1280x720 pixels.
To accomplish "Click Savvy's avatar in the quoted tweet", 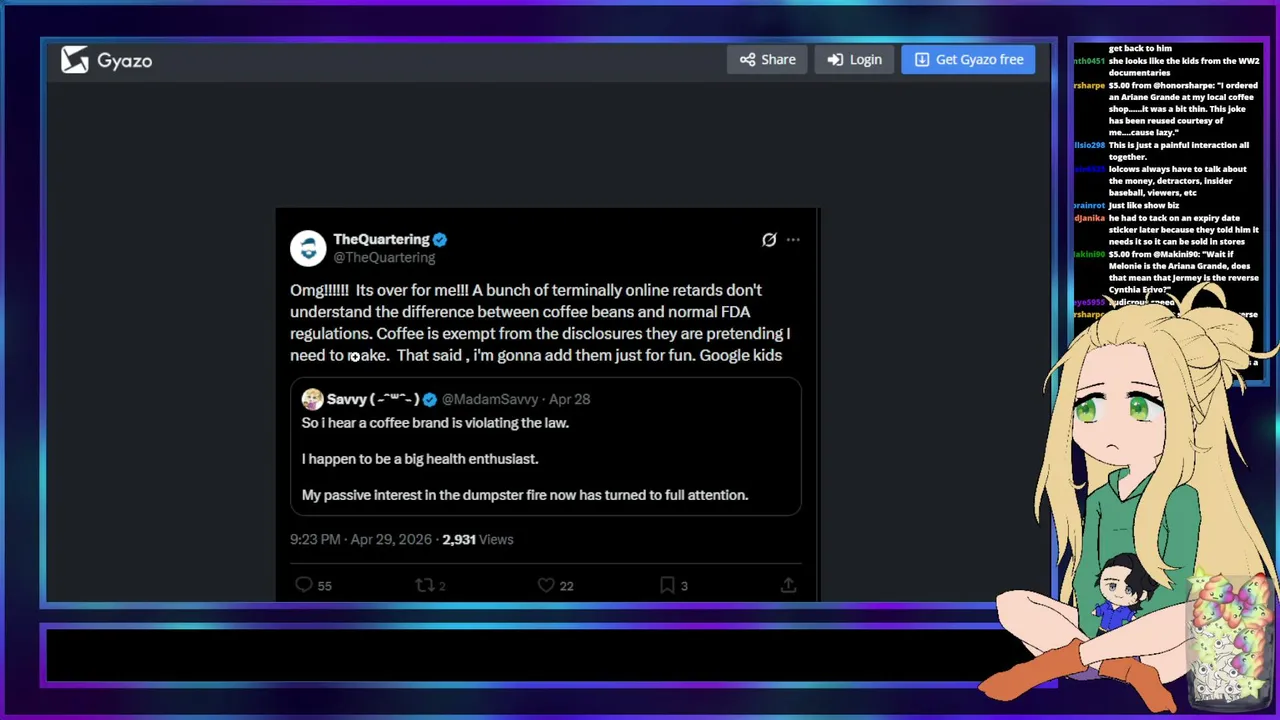I will [x=312, y=399].
